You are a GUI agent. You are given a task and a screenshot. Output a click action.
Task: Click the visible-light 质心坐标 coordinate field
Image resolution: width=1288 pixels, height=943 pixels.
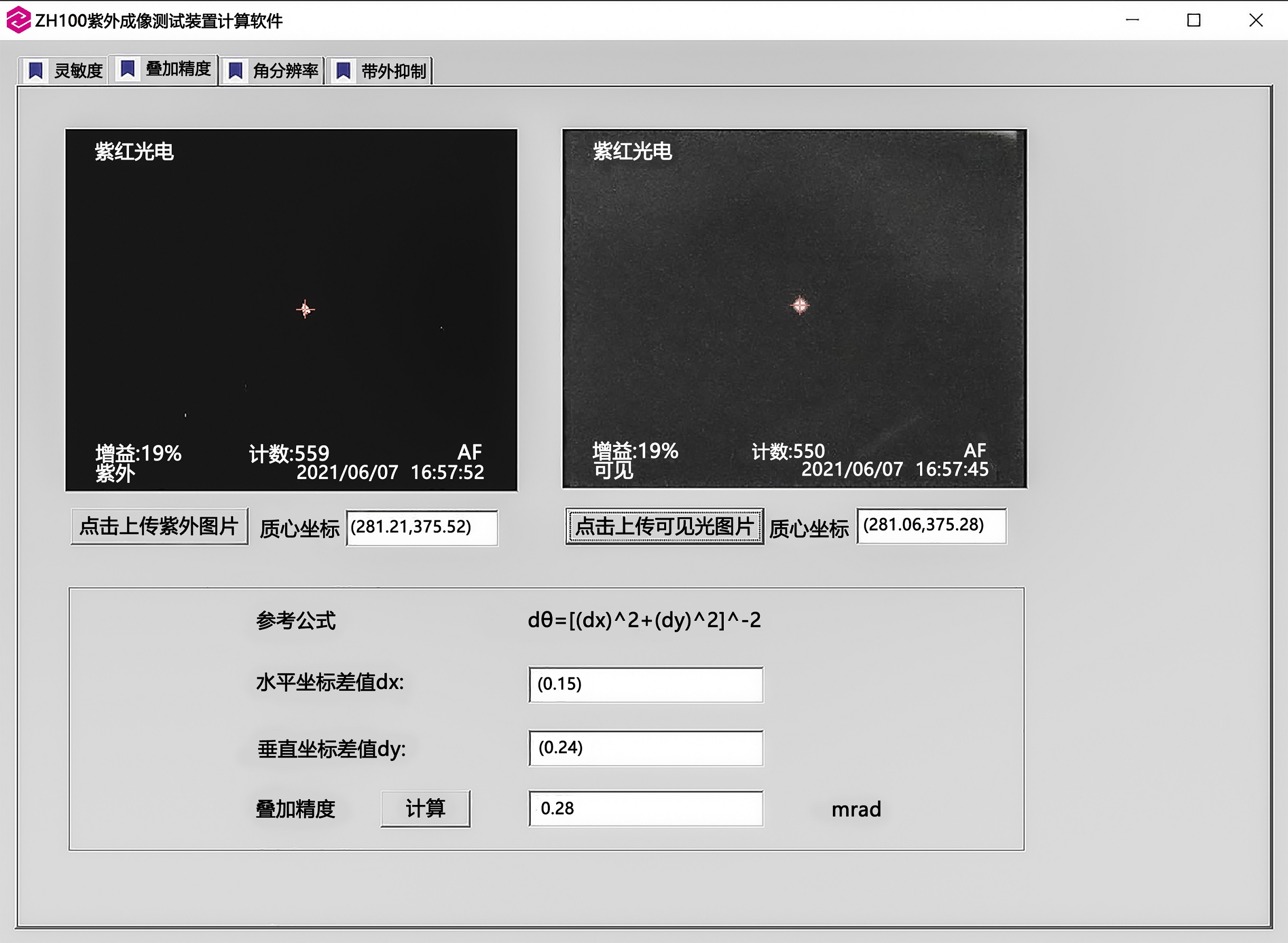pos(931,526)
